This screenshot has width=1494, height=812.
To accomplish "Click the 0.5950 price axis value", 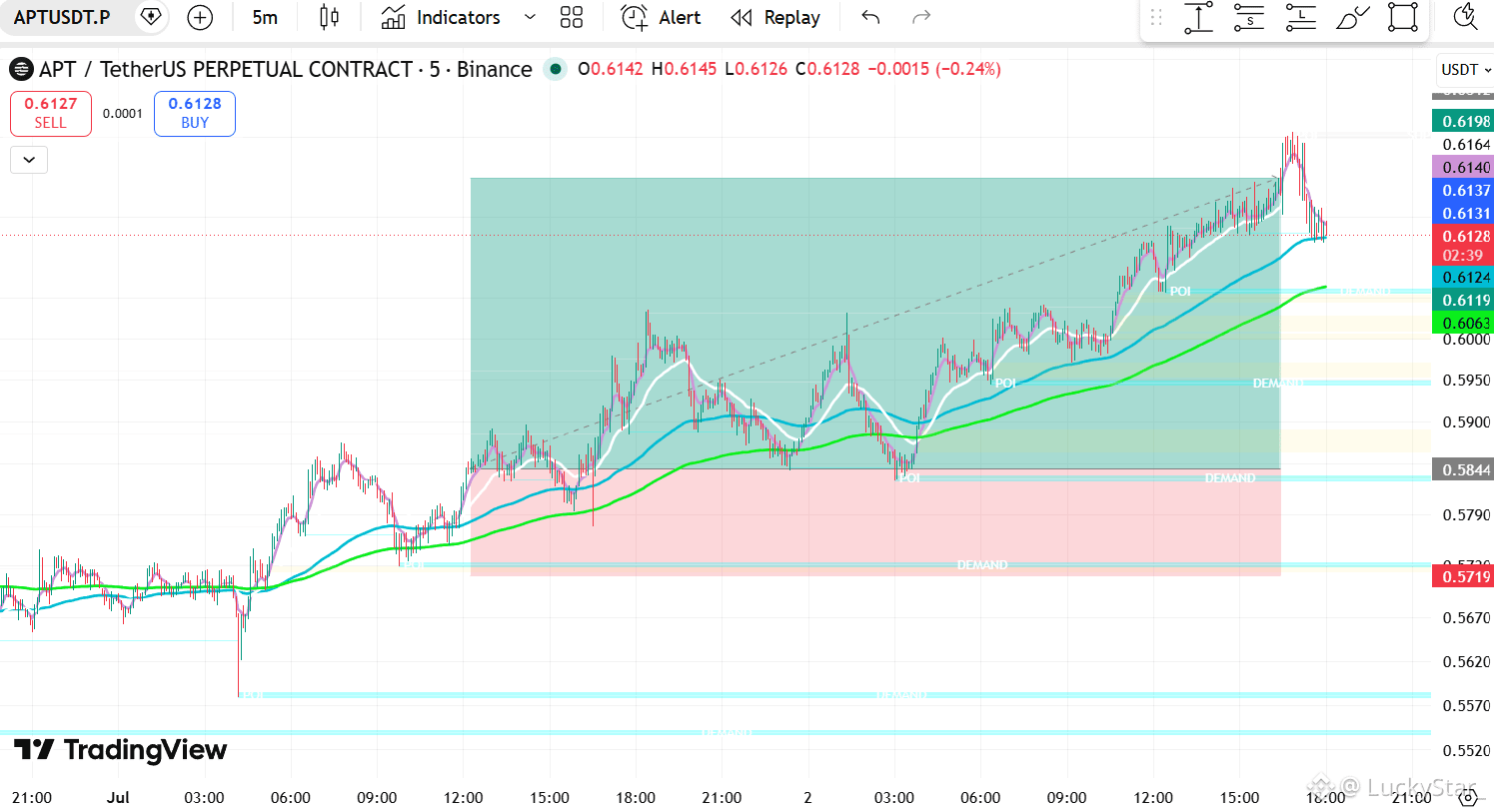I will [1466, 381].
